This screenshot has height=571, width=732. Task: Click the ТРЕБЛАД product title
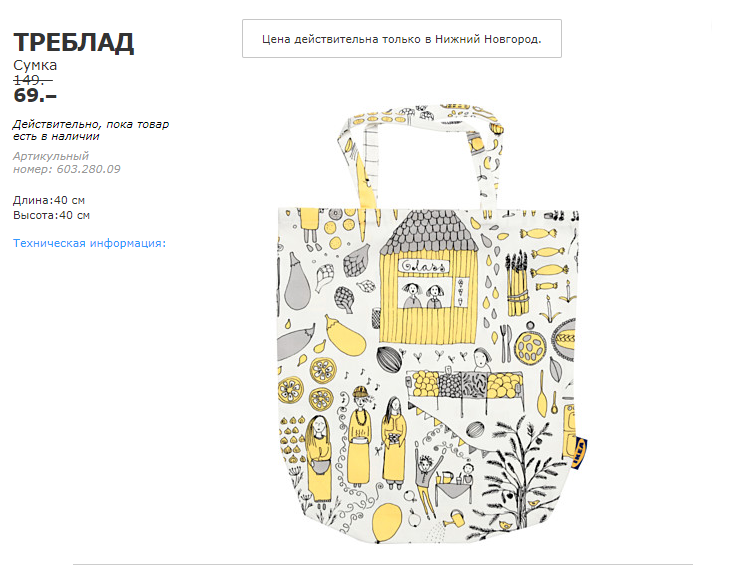74,42
